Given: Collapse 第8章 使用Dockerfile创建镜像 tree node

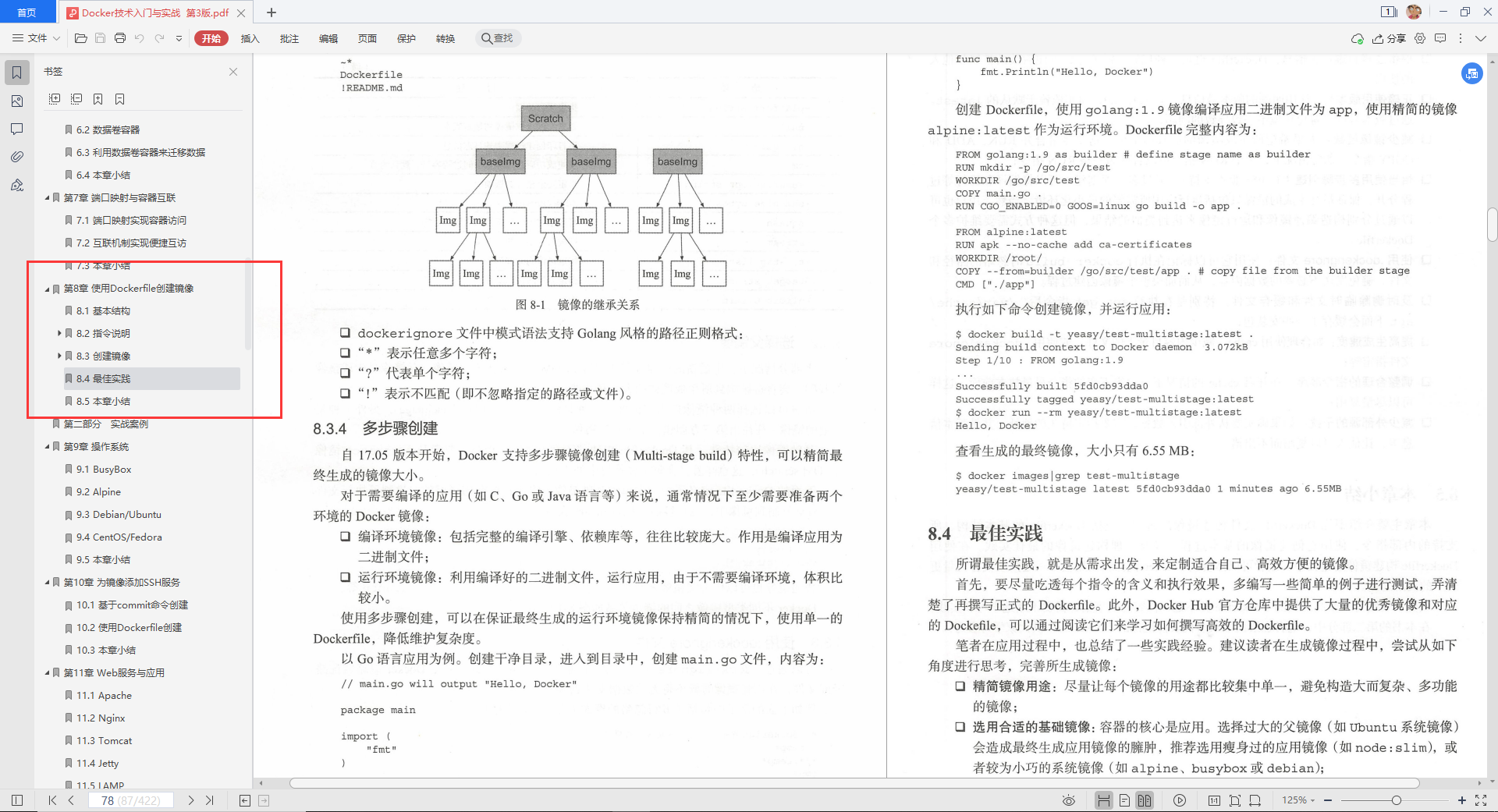Looking at the screenshot, I should (47, 289).
